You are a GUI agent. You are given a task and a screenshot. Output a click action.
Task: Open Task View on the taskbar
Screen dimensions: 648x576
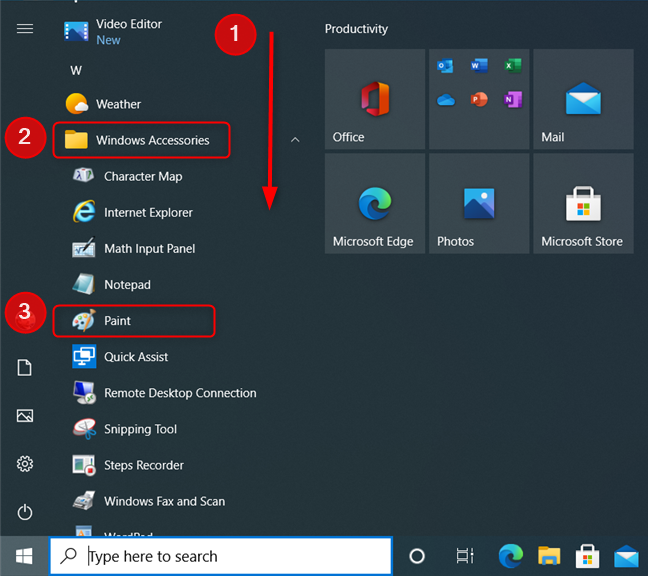[x=465, y=556]
